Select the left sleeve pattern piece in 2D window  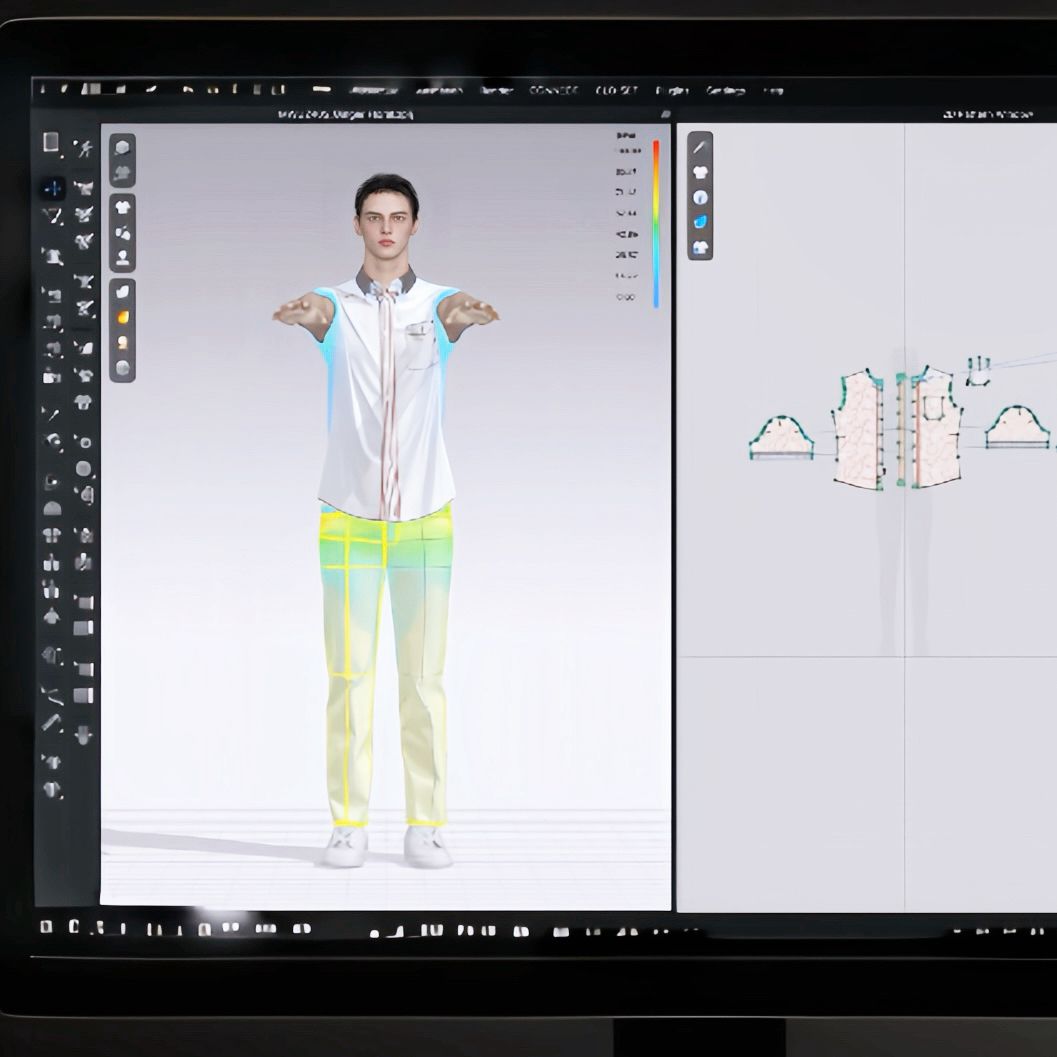(x=781, y=437)
